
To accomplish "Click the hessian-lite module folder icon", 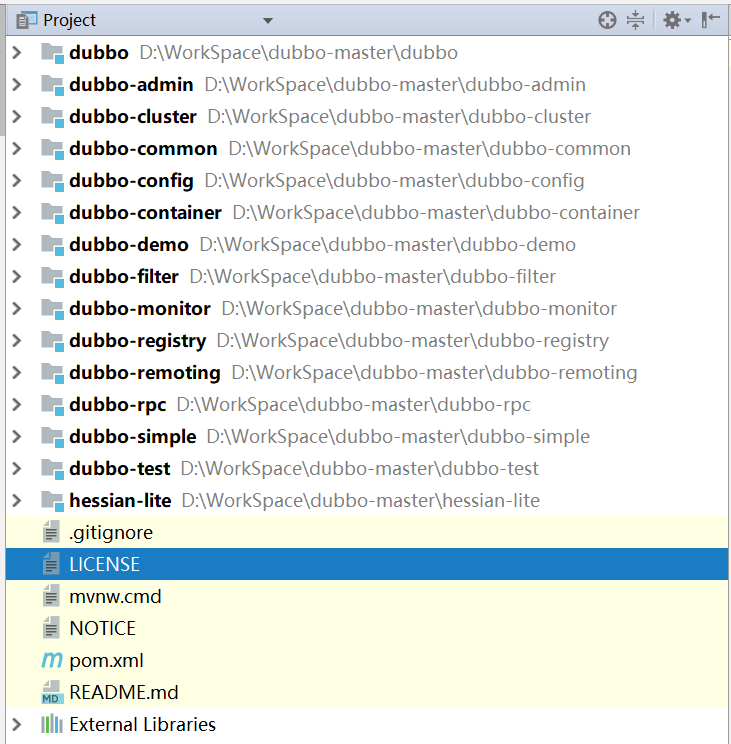I will [52, 501].
